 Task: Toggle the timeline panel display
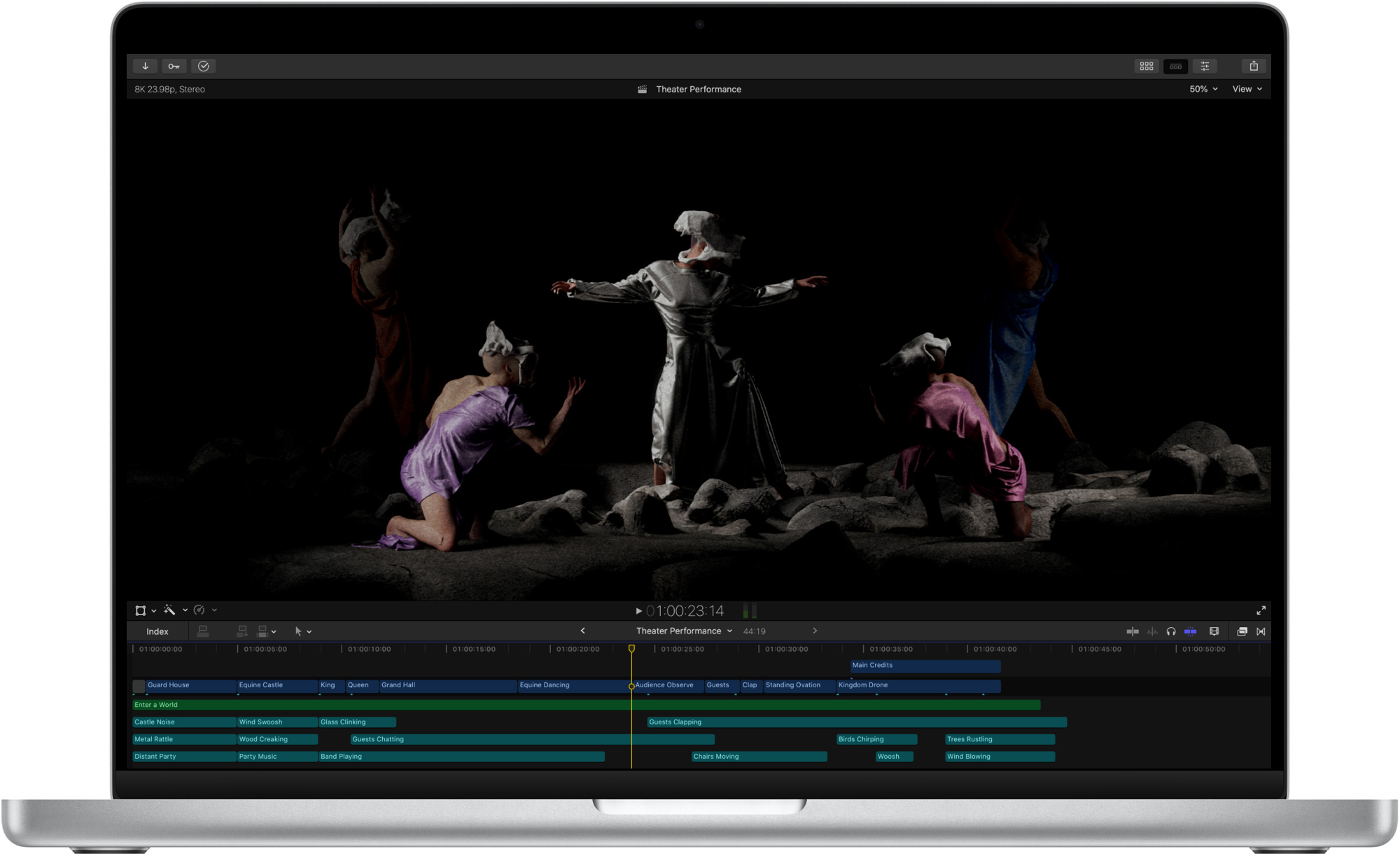pos(1175,66)
